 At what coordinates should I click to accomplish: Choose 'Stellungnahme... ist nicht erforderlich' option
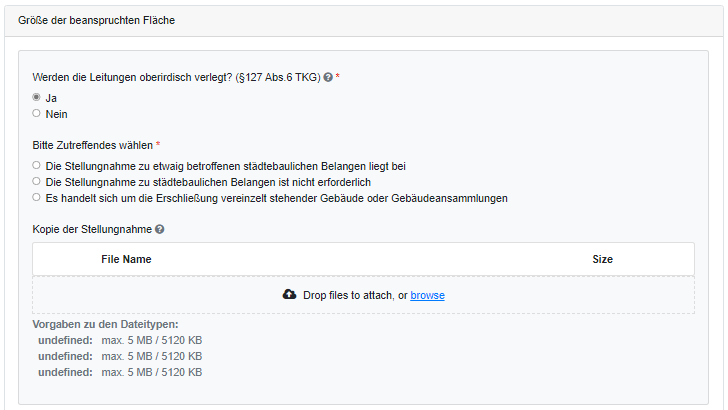37,181
